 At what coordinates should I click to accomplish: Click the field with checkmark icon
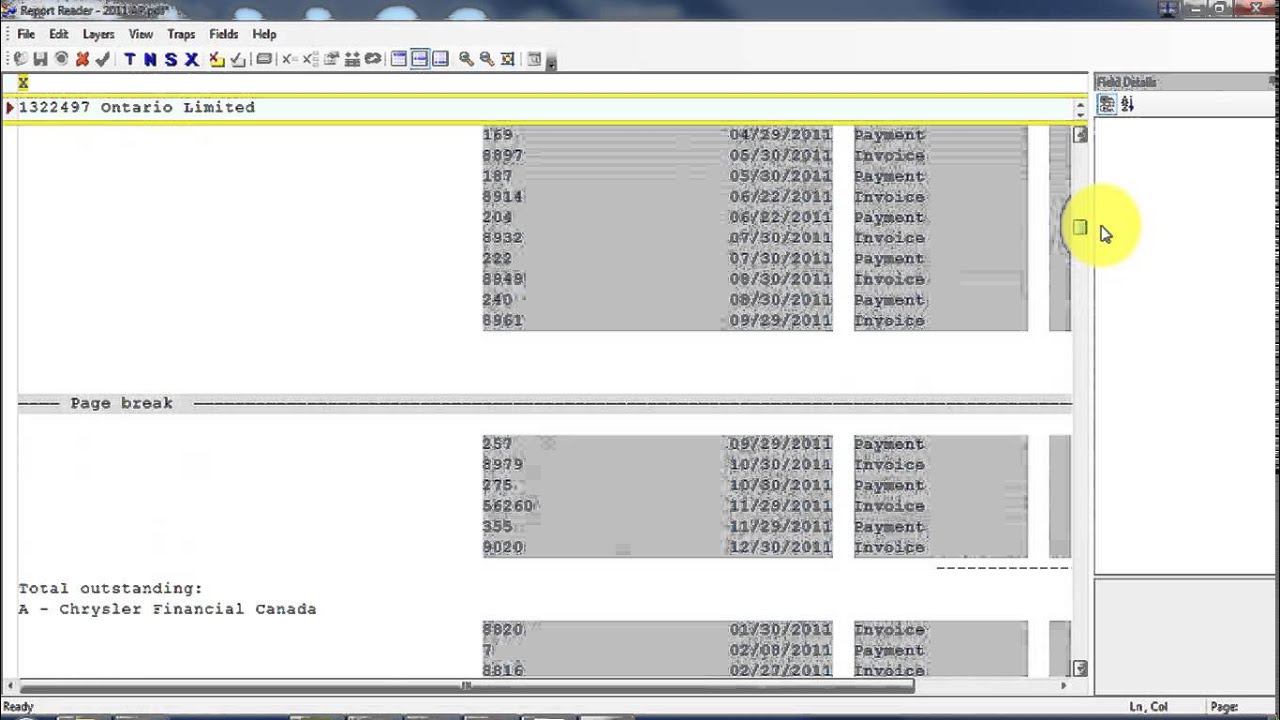tap(238, 59)
